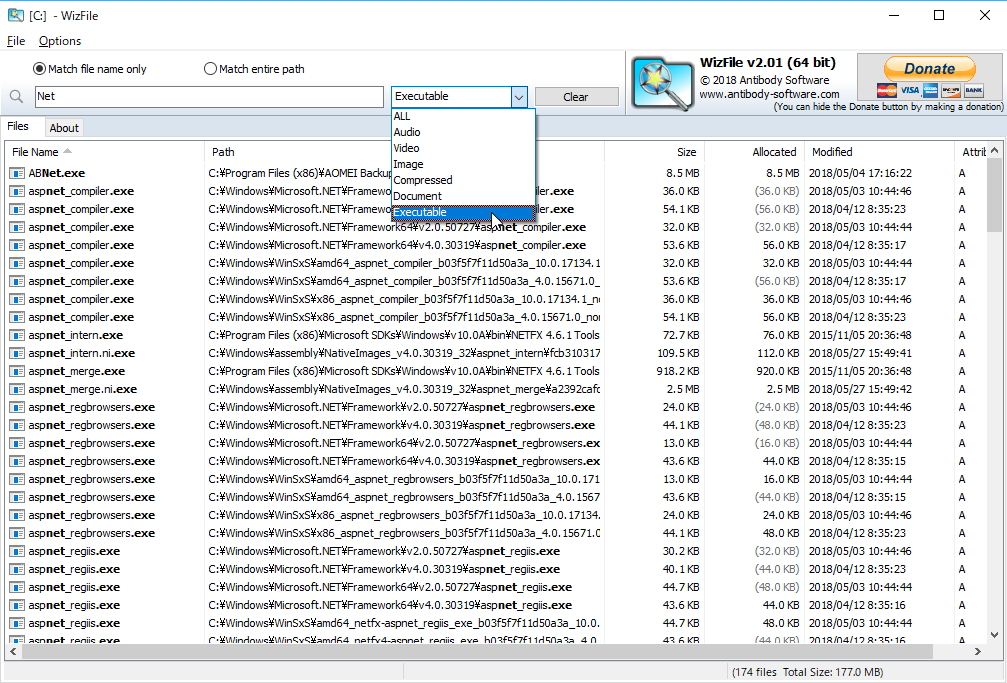Click the vertical scrollbar thumb

tap(994, 195)
